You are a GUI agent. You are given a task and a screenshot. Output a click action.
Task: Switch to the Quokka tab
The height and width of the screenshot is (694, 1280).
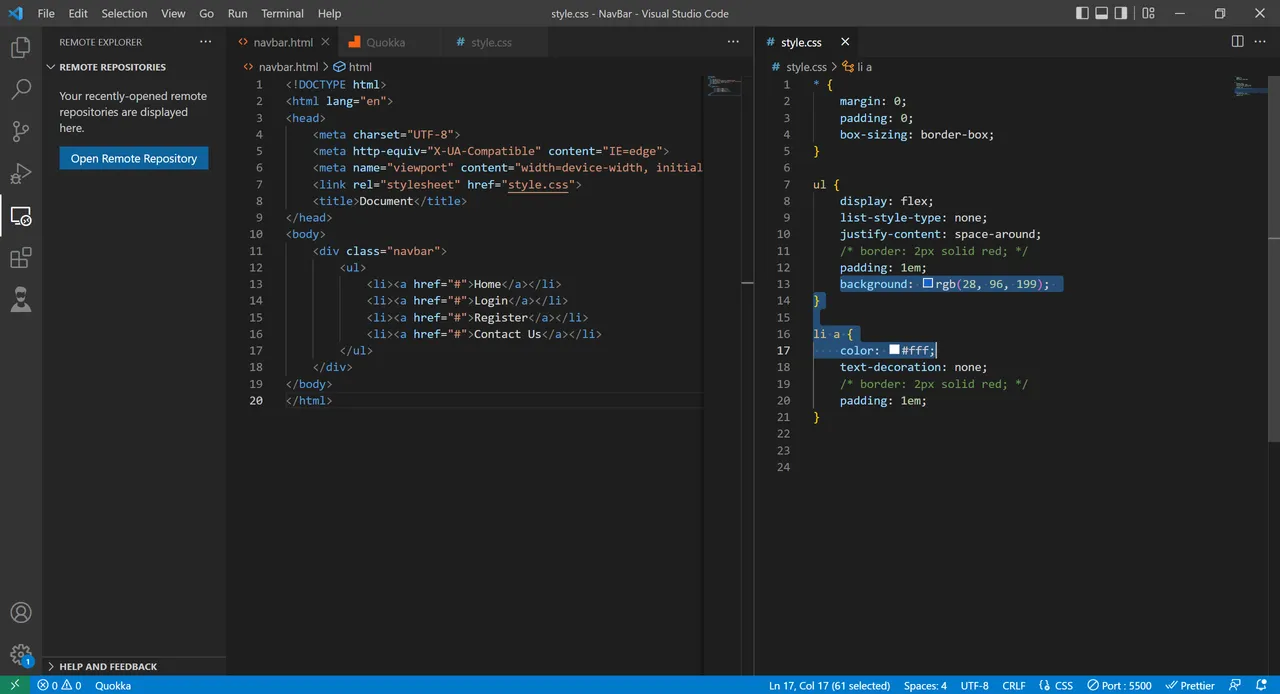pos(389,42)
